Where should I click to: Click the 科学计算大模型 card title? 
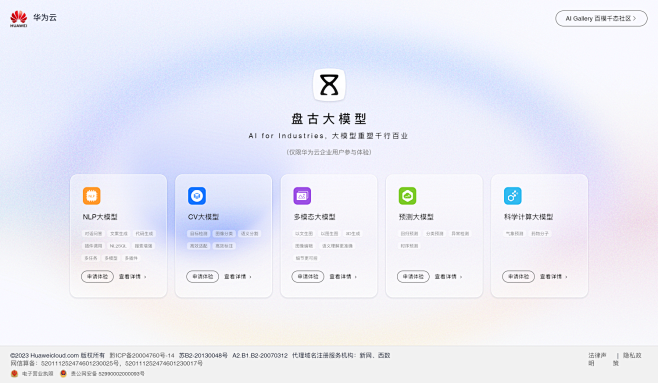click(529, 217)
